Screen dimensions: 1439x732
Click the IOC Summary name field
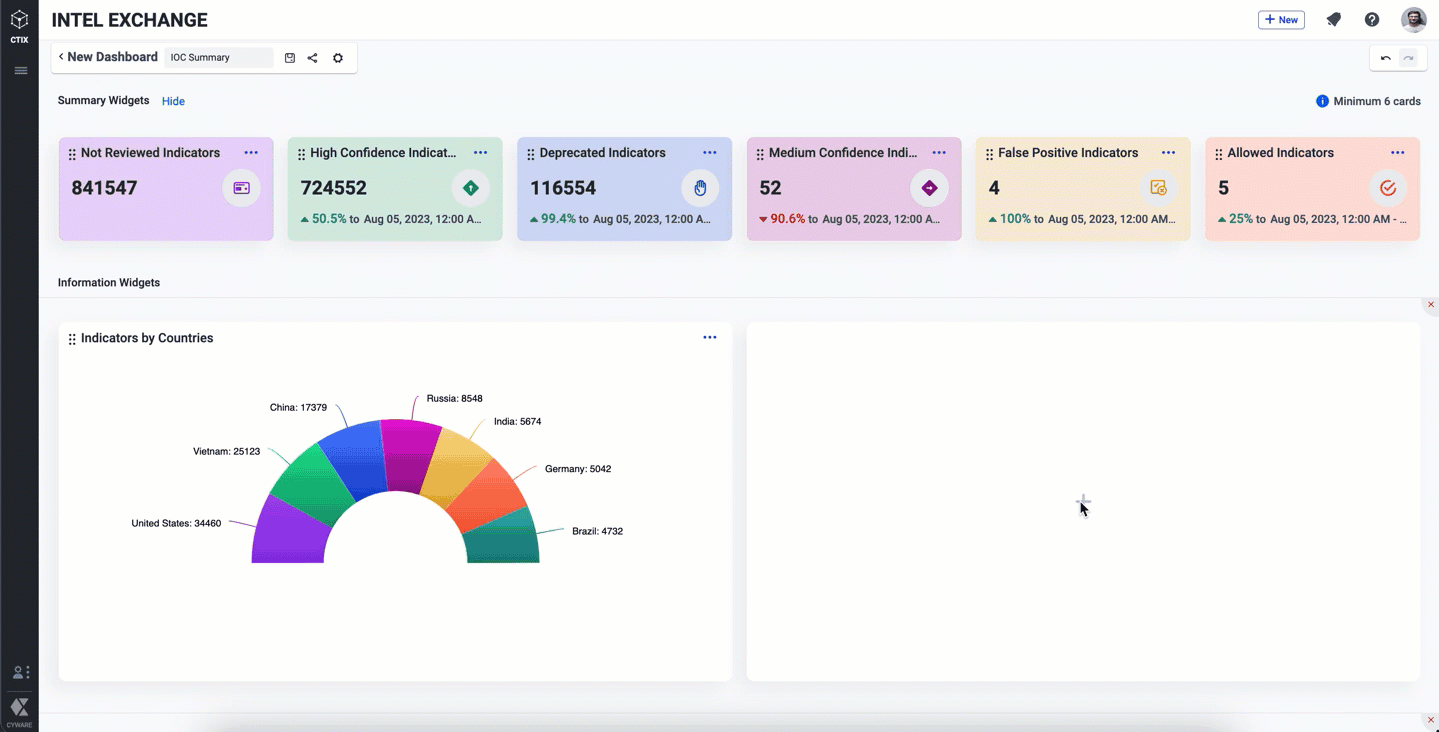(218, 58)
